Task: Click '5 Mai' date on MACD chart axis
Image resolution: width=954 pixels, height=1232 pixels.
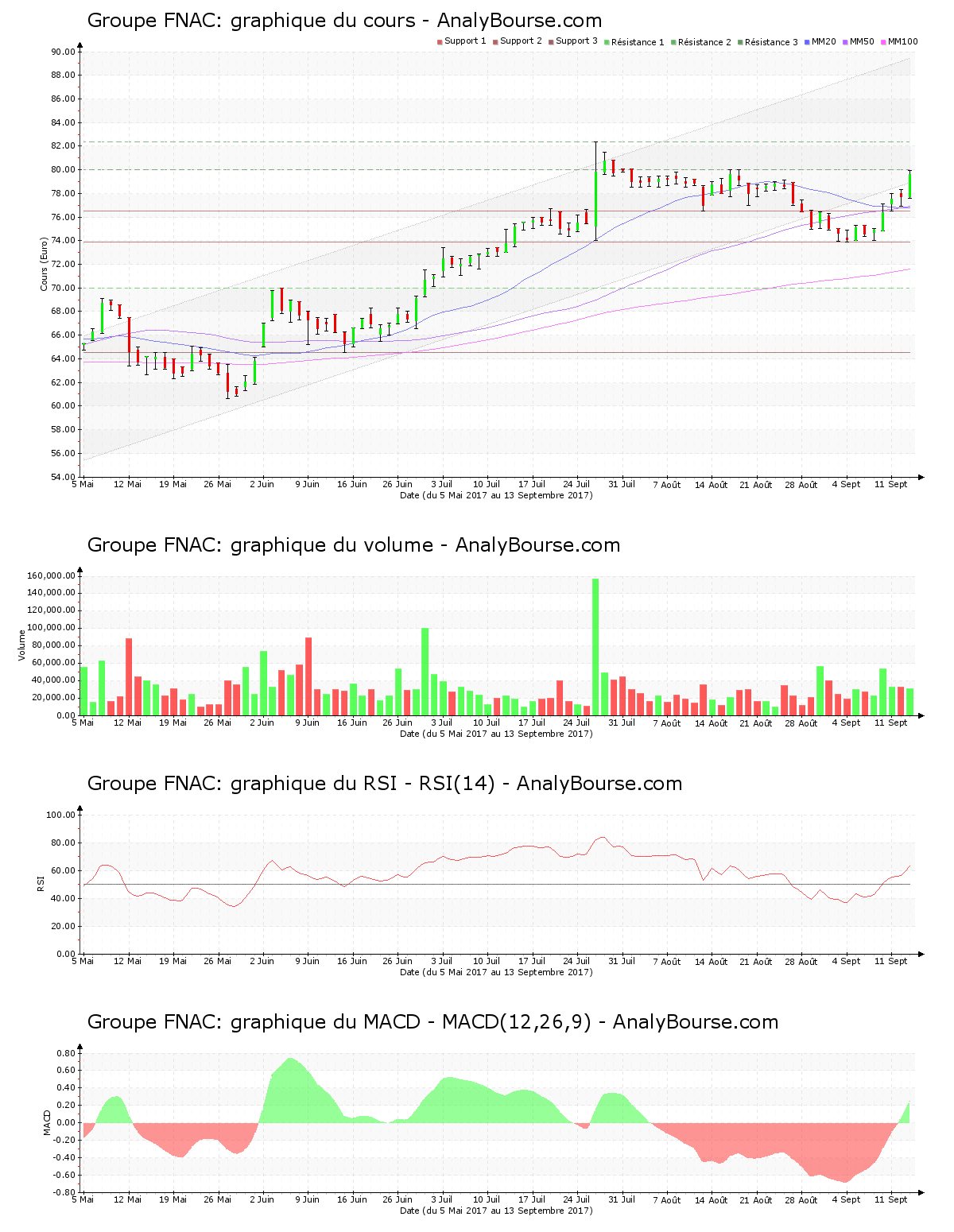Action: pyautogui.click(x=83, y=1199)
